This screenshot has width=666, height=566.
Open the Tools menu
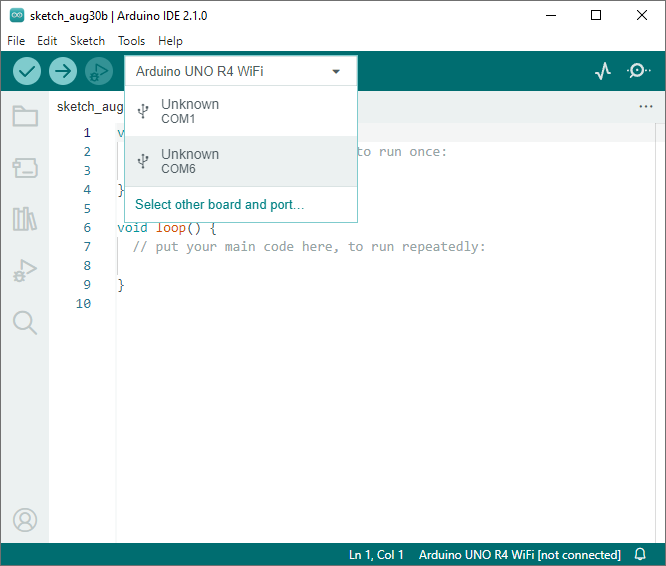(x=131, y=41)
